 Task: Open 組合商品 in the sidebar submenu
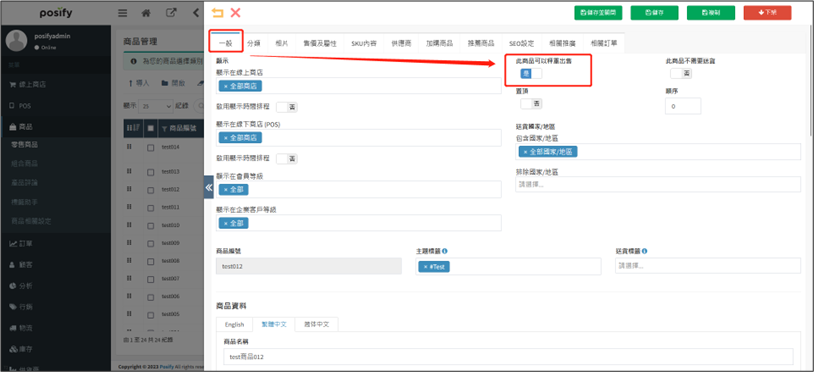24,163
